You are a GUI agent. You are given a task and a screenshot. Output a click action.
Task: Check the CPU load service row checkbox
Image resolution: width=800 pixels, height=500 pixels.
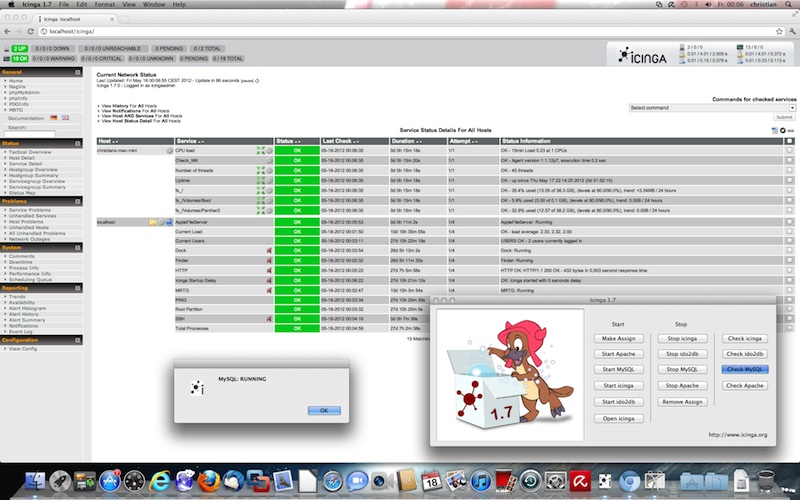pyautogui.click(x=789, y=151)
